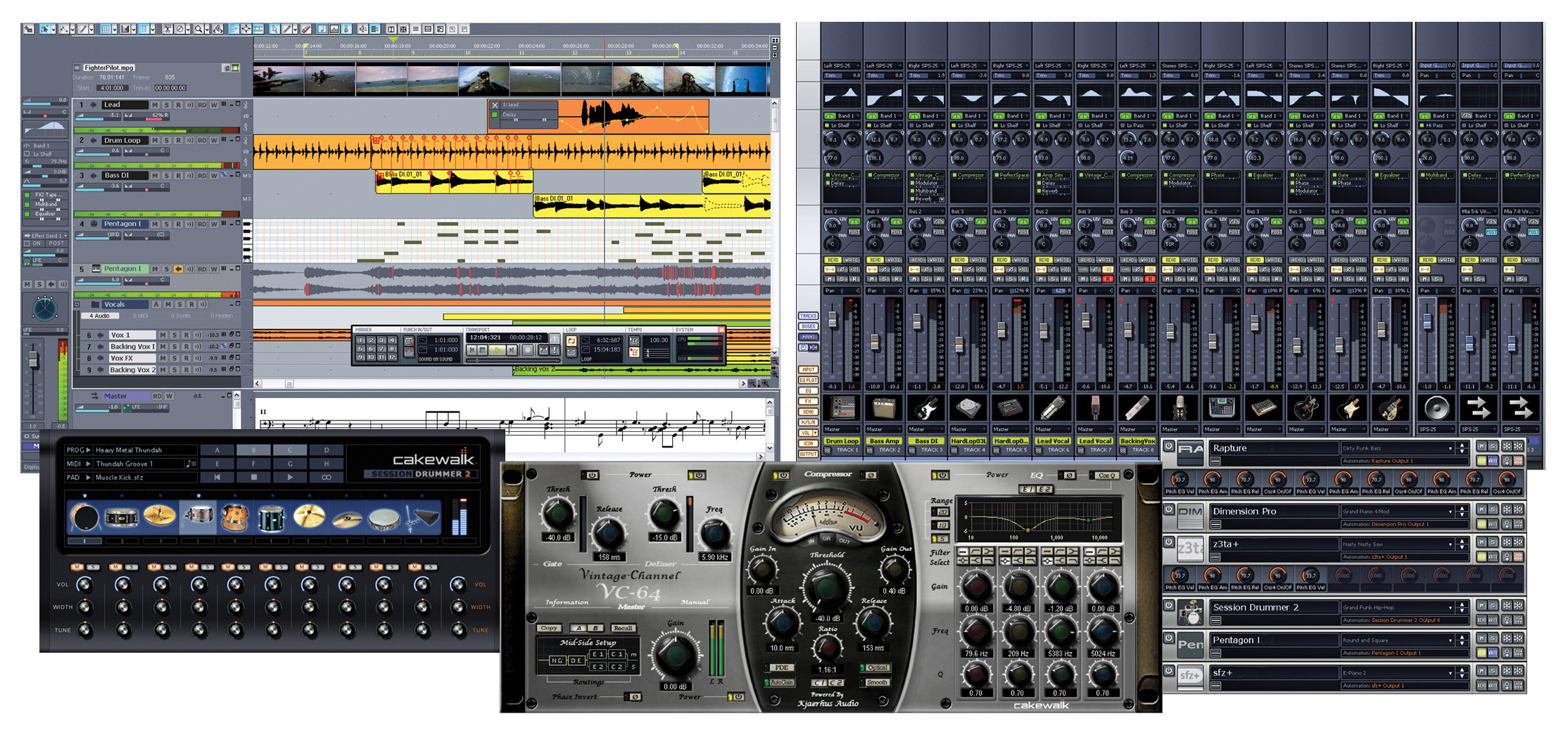Enable loop mode in Session Drummer 2

(x=327, y=477)
